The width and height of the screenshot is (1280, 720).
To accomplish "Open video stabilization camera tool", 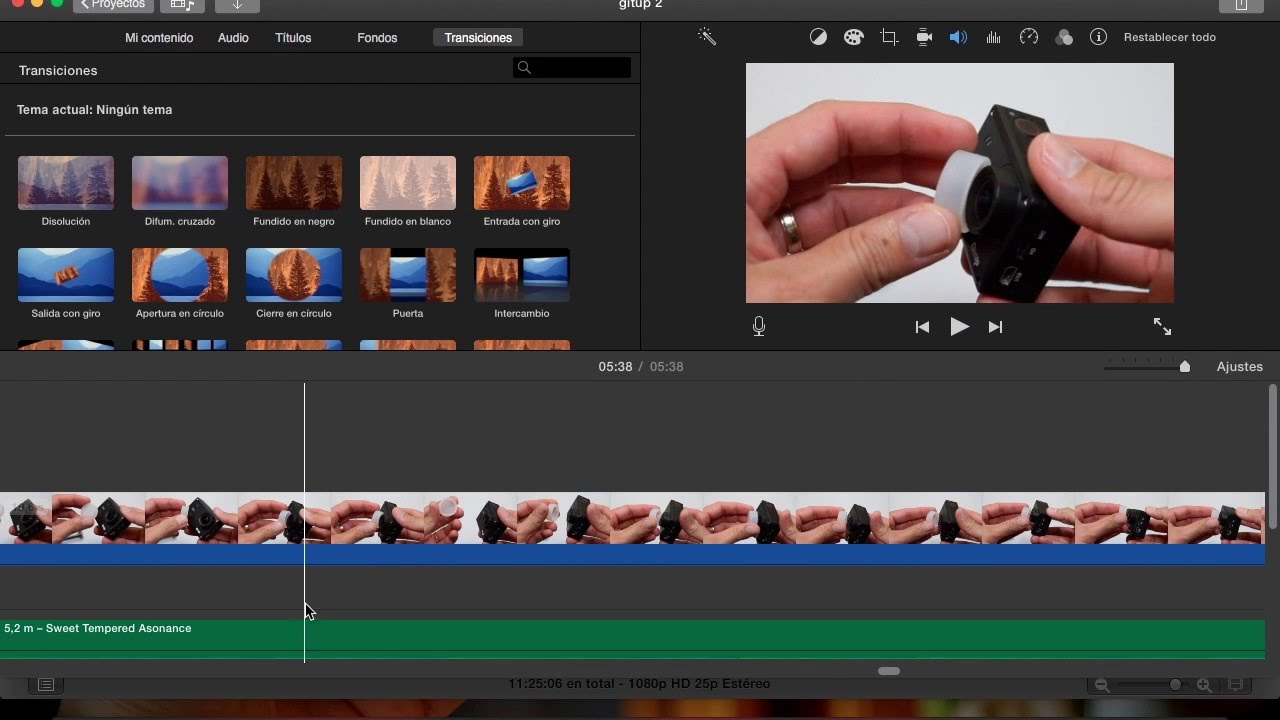I will [x=924, y=37].
